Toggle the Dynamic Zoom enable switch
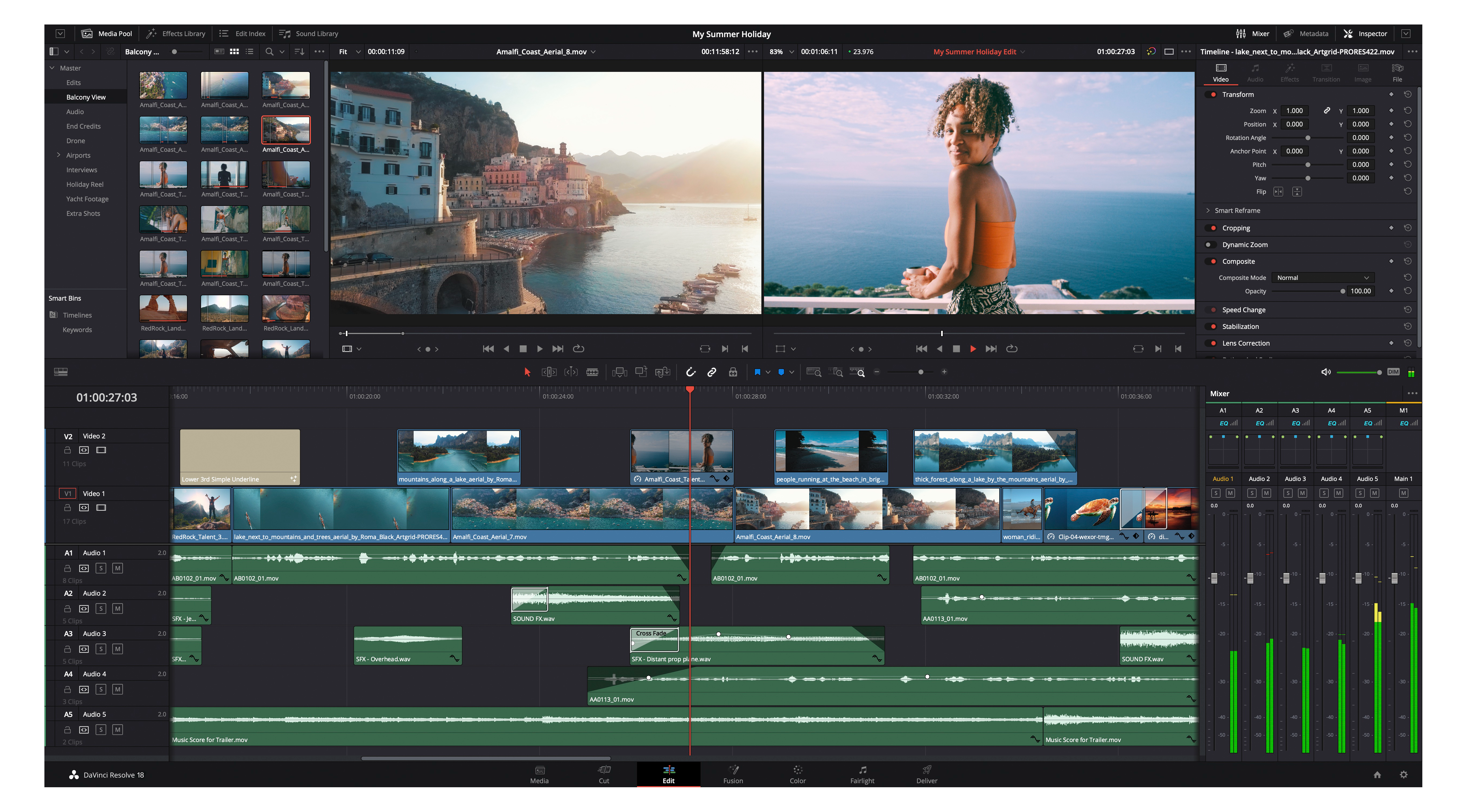The width and height of the screenshot is (1467, 812). coord(1211,245)
